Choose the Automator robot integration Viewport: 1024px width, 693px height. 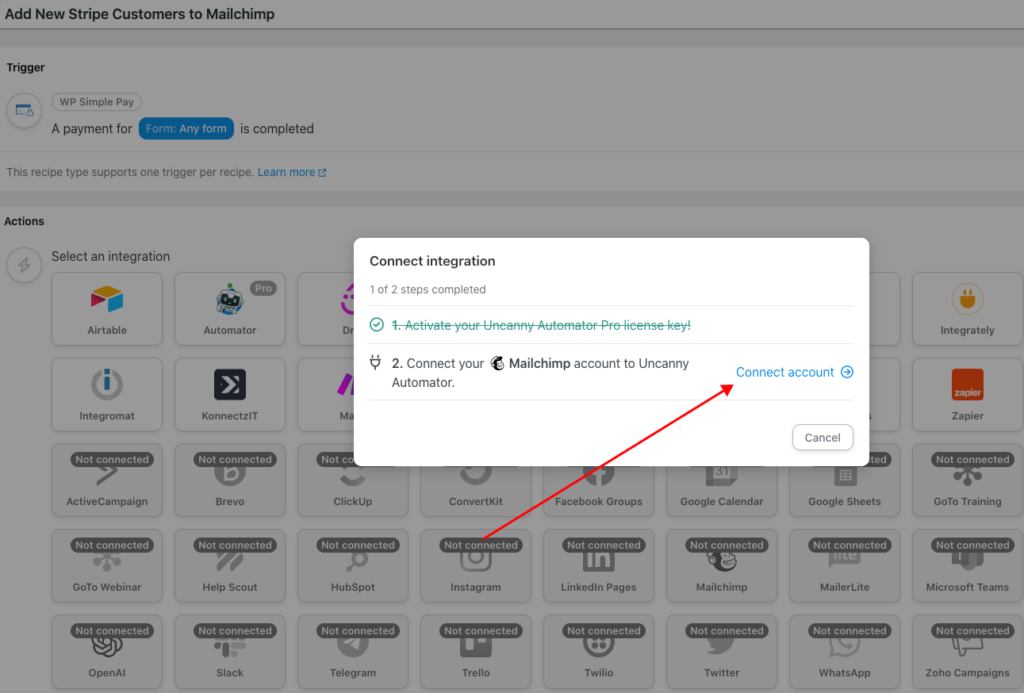(230, 307)
